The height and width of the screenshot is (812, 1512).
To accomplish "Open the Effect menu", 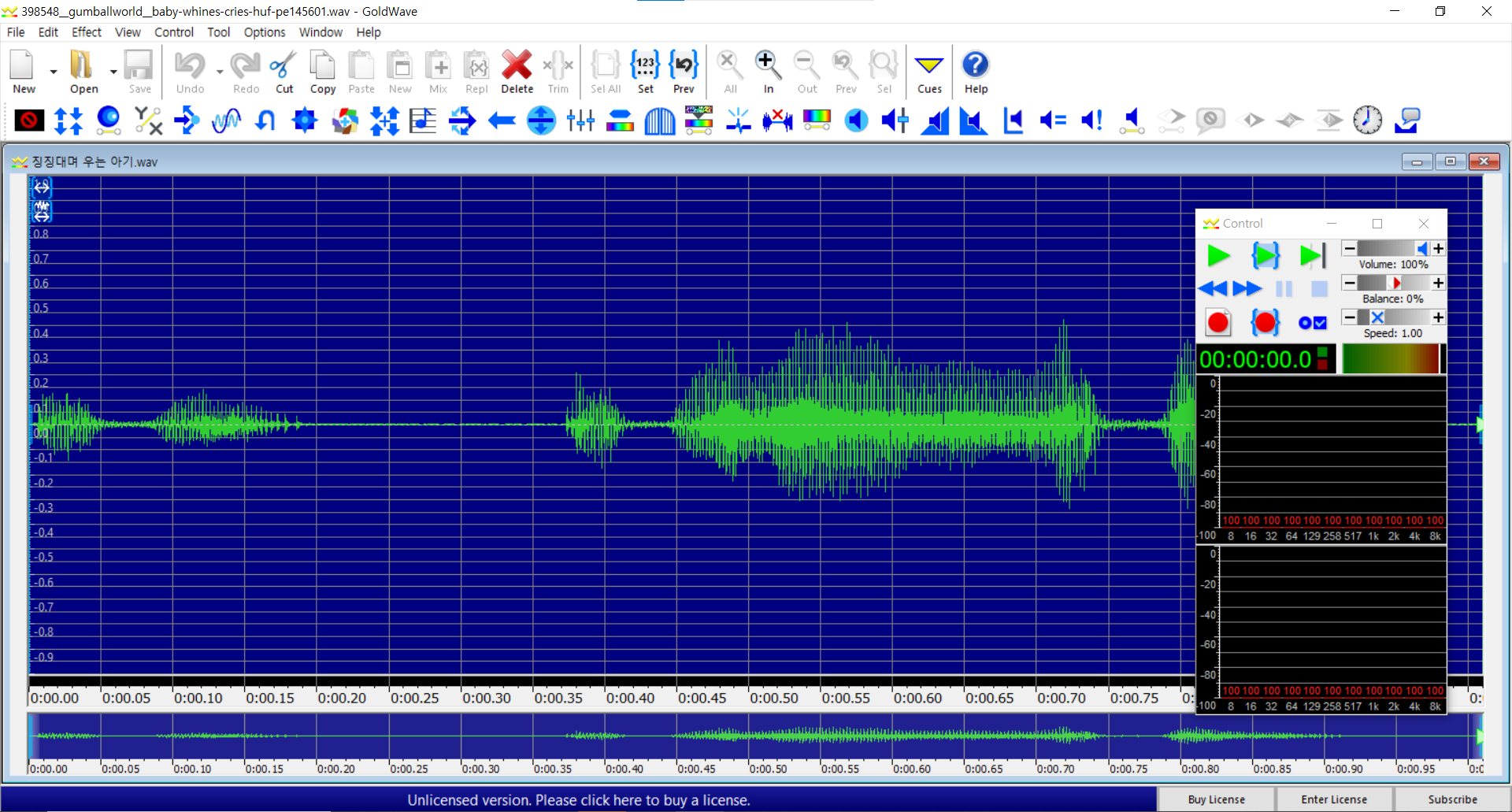I will pos(87,32).
